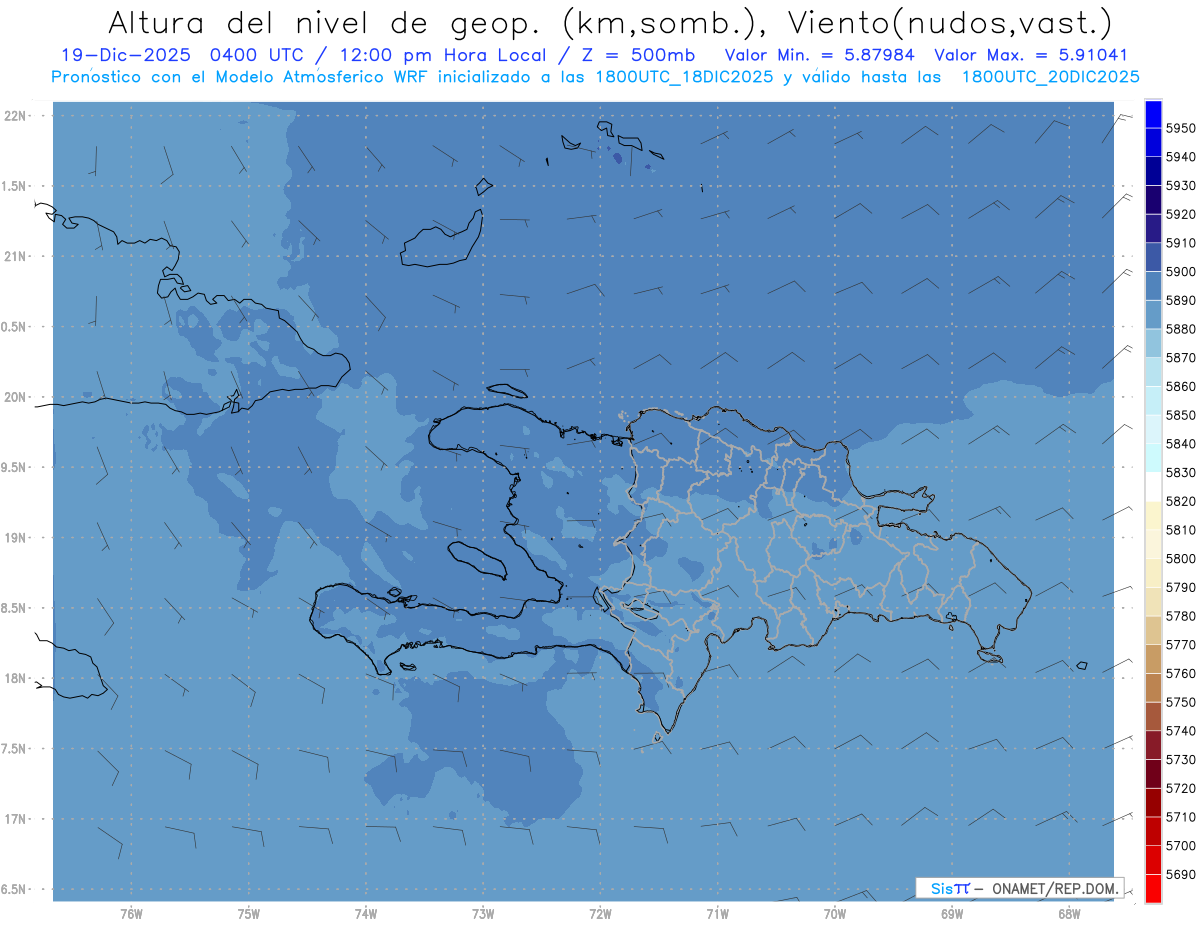Screen dimensions: 1200x927
Task: Click the '5750' color scale label
Action: point(1181,702)
